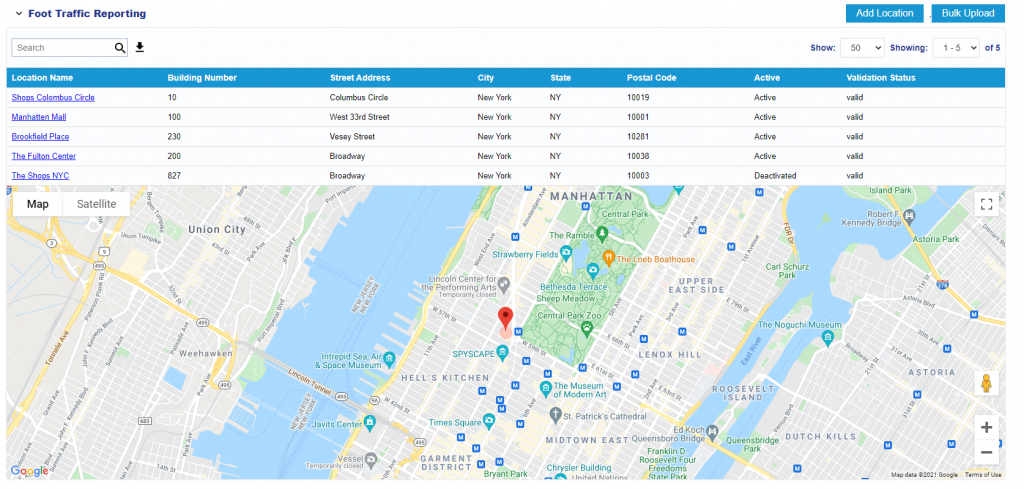Switch to the Satellite view tab
Image resolution: width=1024 pixels, height=489 pixels.
coord(97,204)
